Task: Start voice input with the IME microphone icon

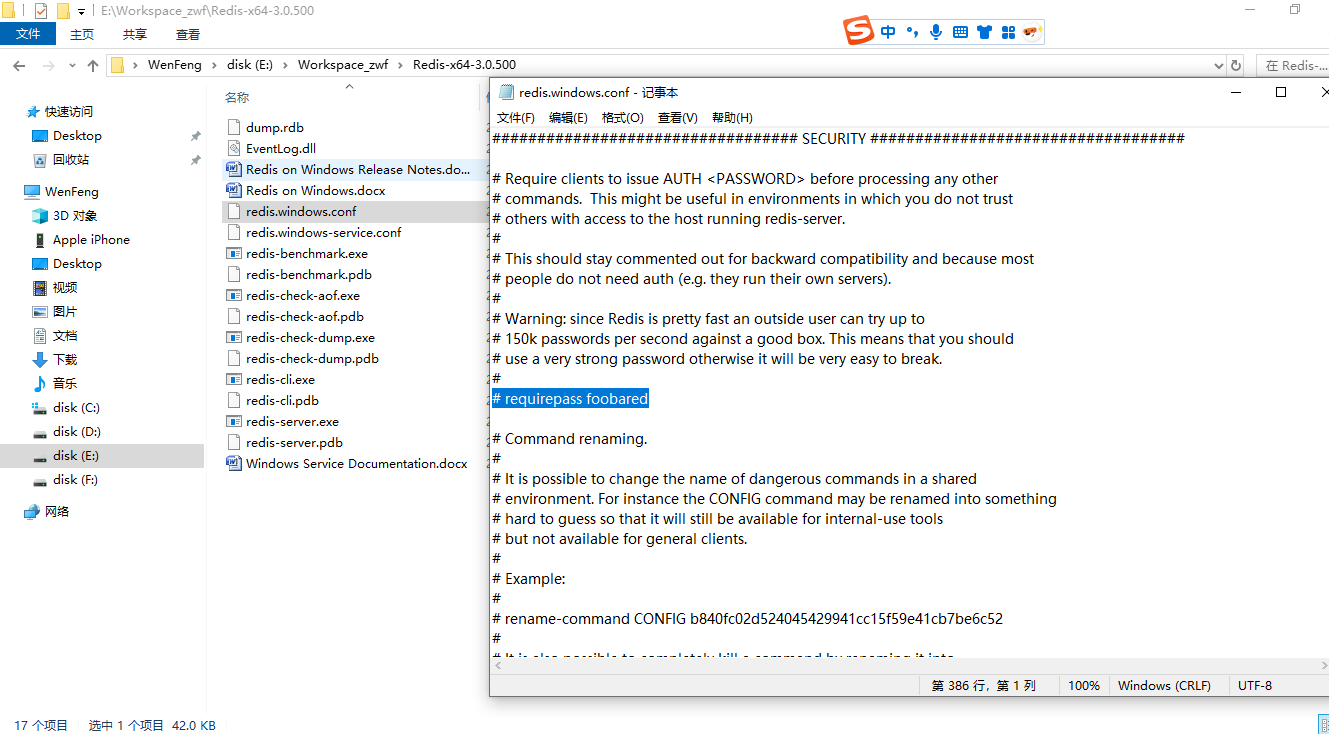Action: 936,32
